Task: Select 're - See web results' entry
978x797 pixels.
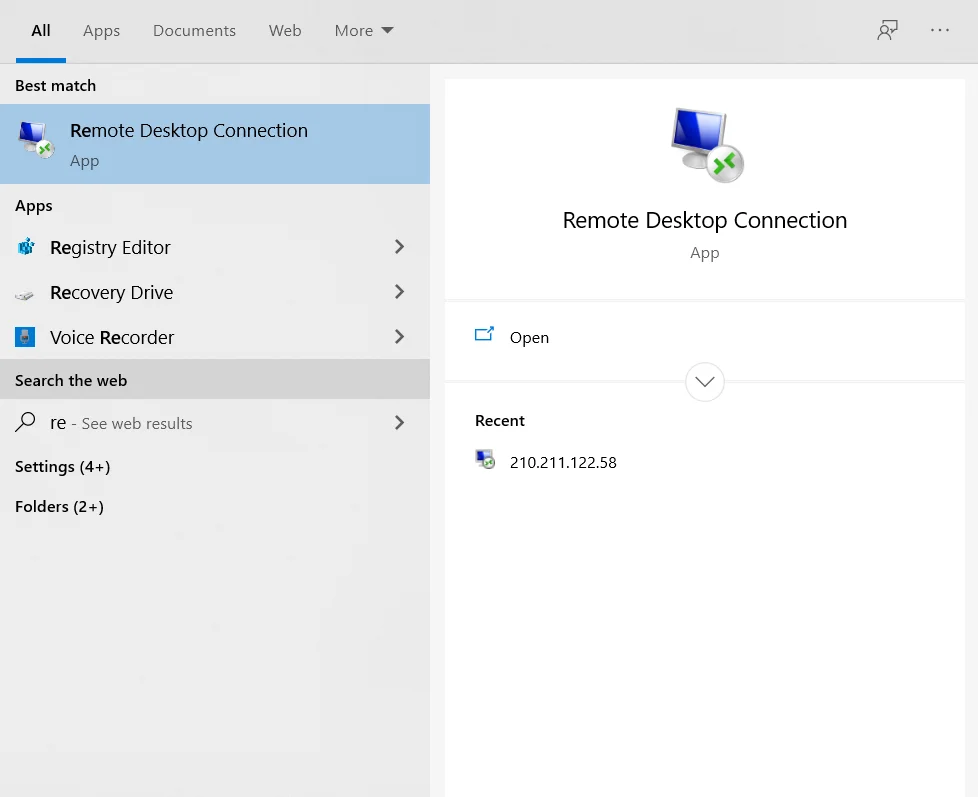Action: coord(215,423)
